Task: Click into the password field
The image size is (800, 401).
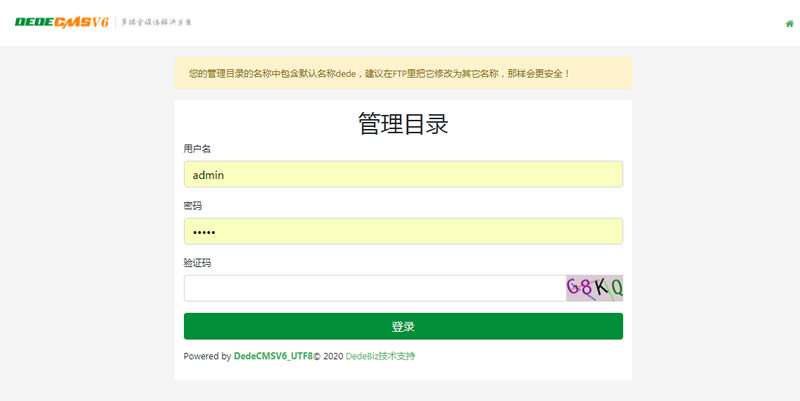Action: click(x=403, y=231)
